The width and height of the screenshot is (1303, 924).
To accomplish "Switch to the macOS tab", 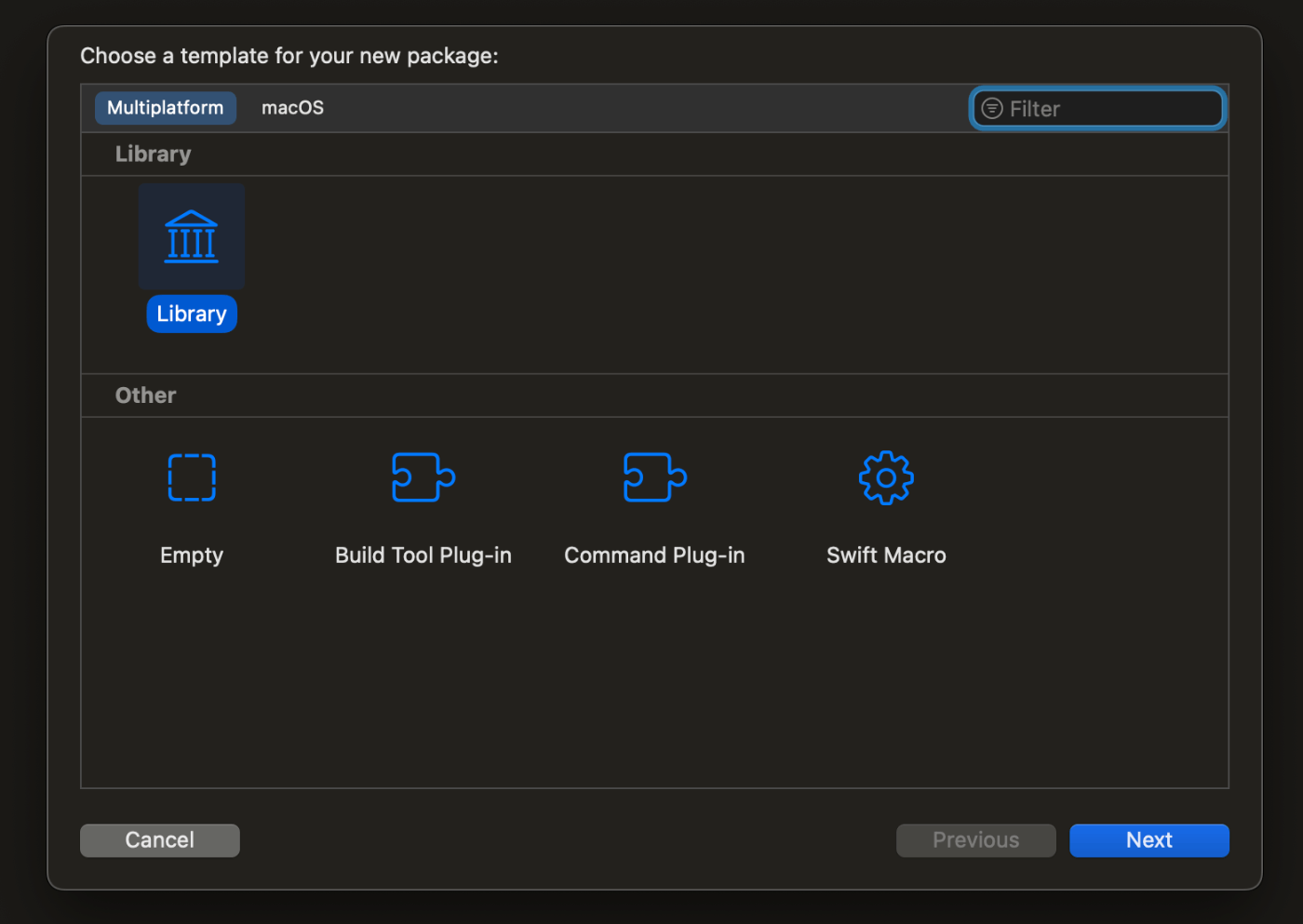I will [292, 108].
